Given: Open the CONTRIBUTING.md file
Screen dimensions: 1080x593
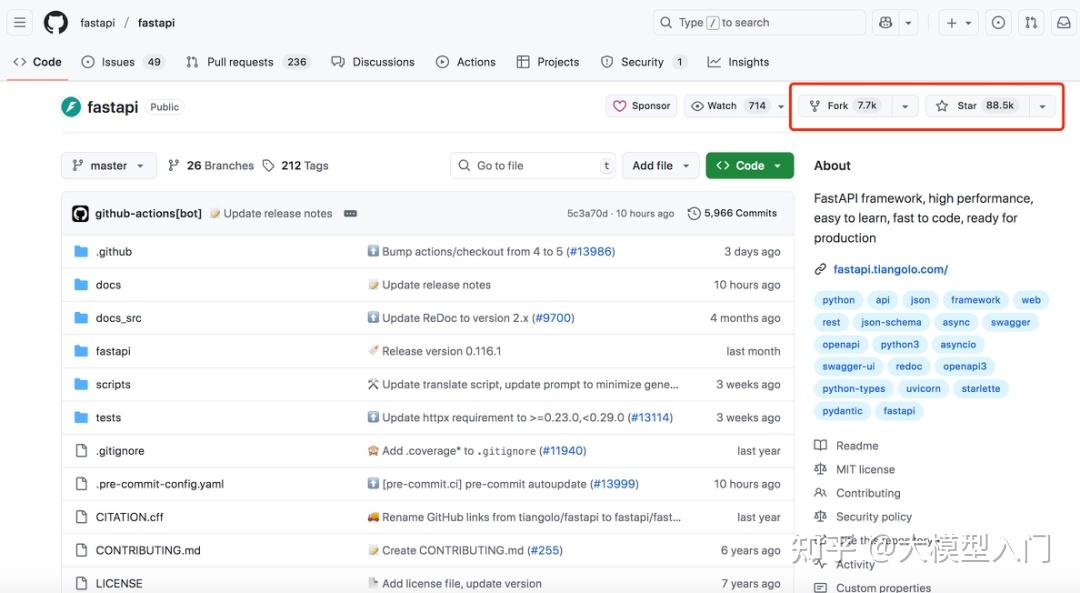Looking at the screenshot, I should (x=148, y=550).
